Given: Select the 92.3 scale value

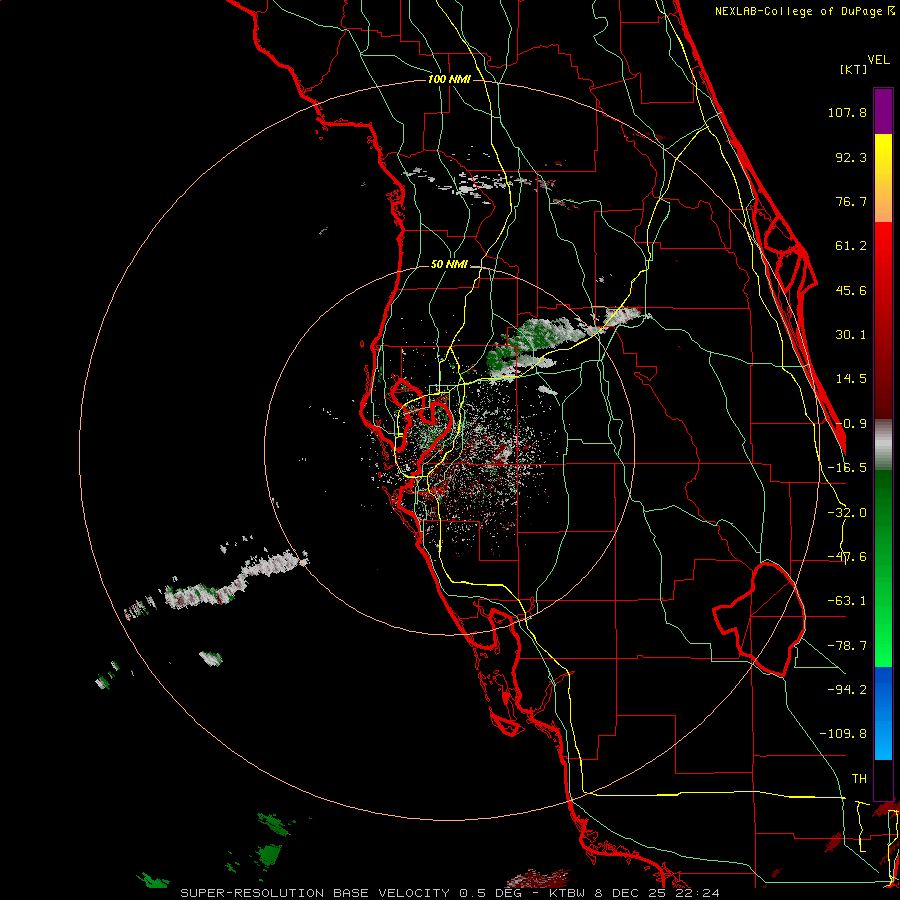Looking at the screenshot, I should click(x=851, y=157).
